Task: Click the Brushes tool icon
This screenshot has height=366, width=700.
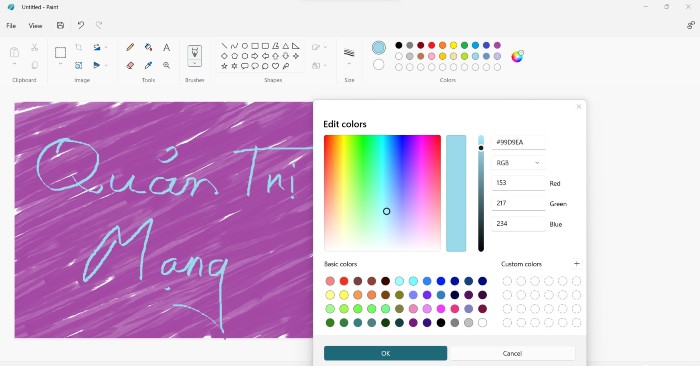Action: click(195, 52)
